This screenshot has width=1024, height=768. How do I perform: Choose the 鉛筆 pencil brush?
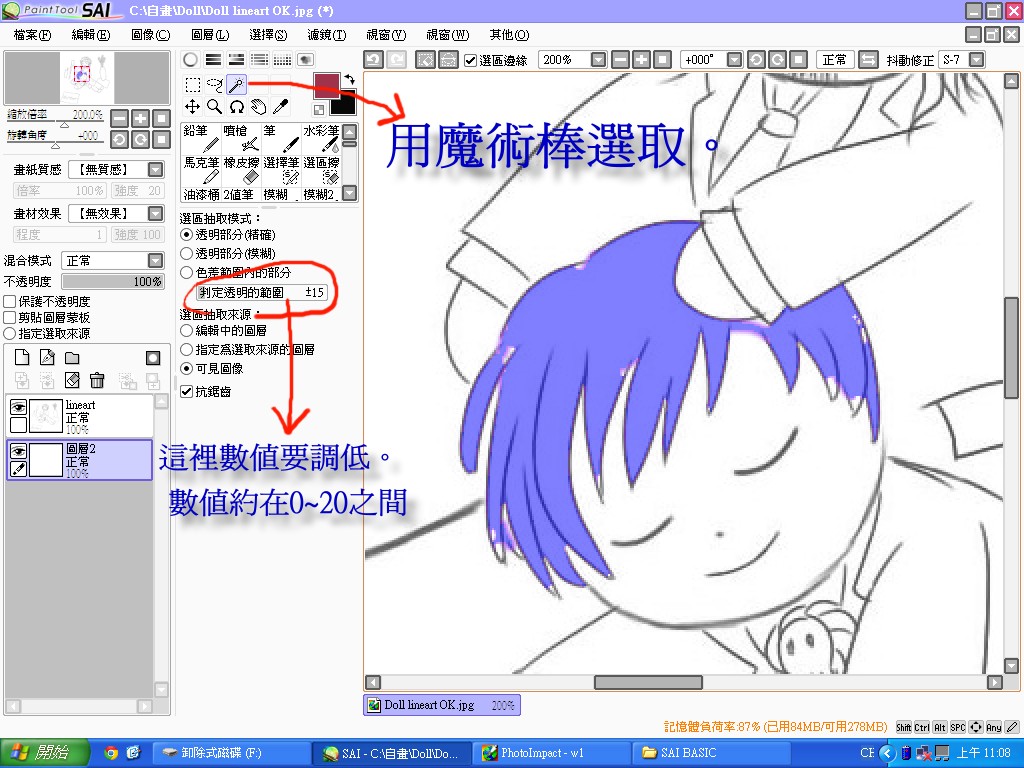pos(200,138)
